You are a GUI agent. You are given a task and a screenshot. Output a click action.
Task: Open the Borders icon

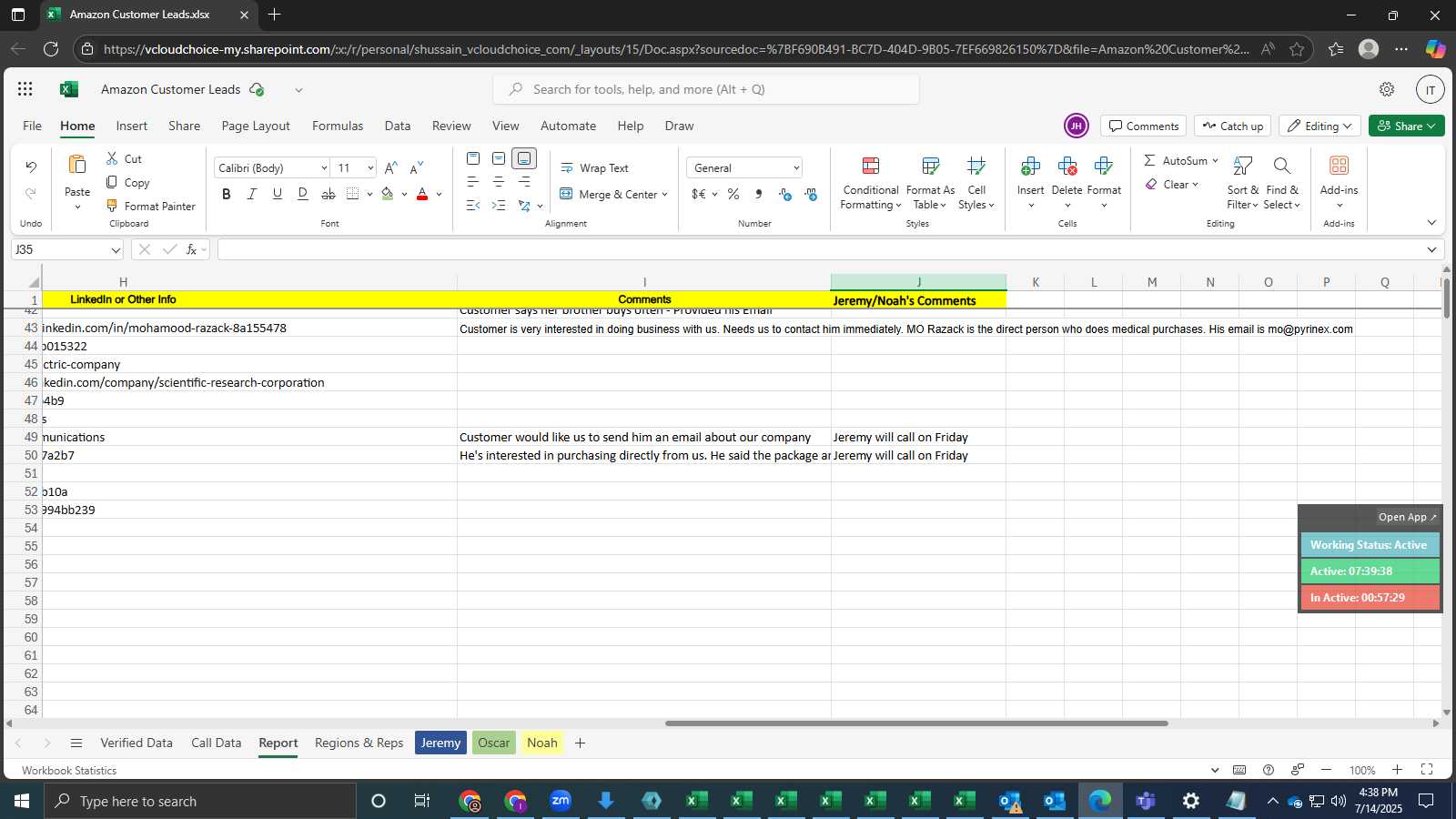(x=353, y=194)
